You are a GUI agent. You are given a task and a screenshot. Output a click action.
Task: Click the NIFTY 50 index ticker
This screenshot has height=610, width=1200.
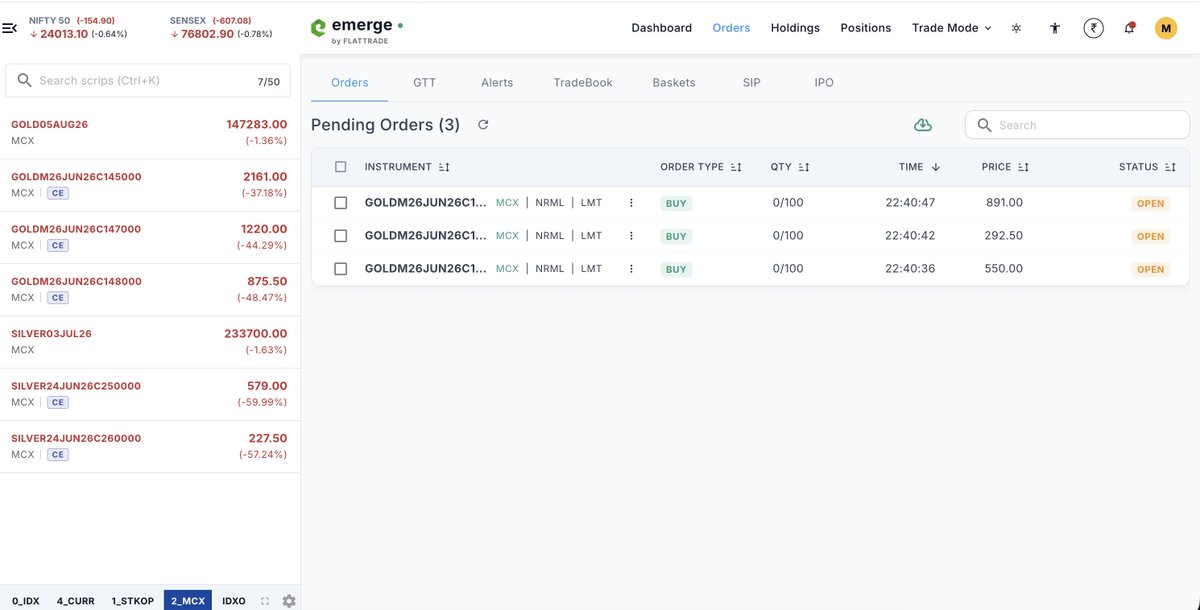coord(78,27)
